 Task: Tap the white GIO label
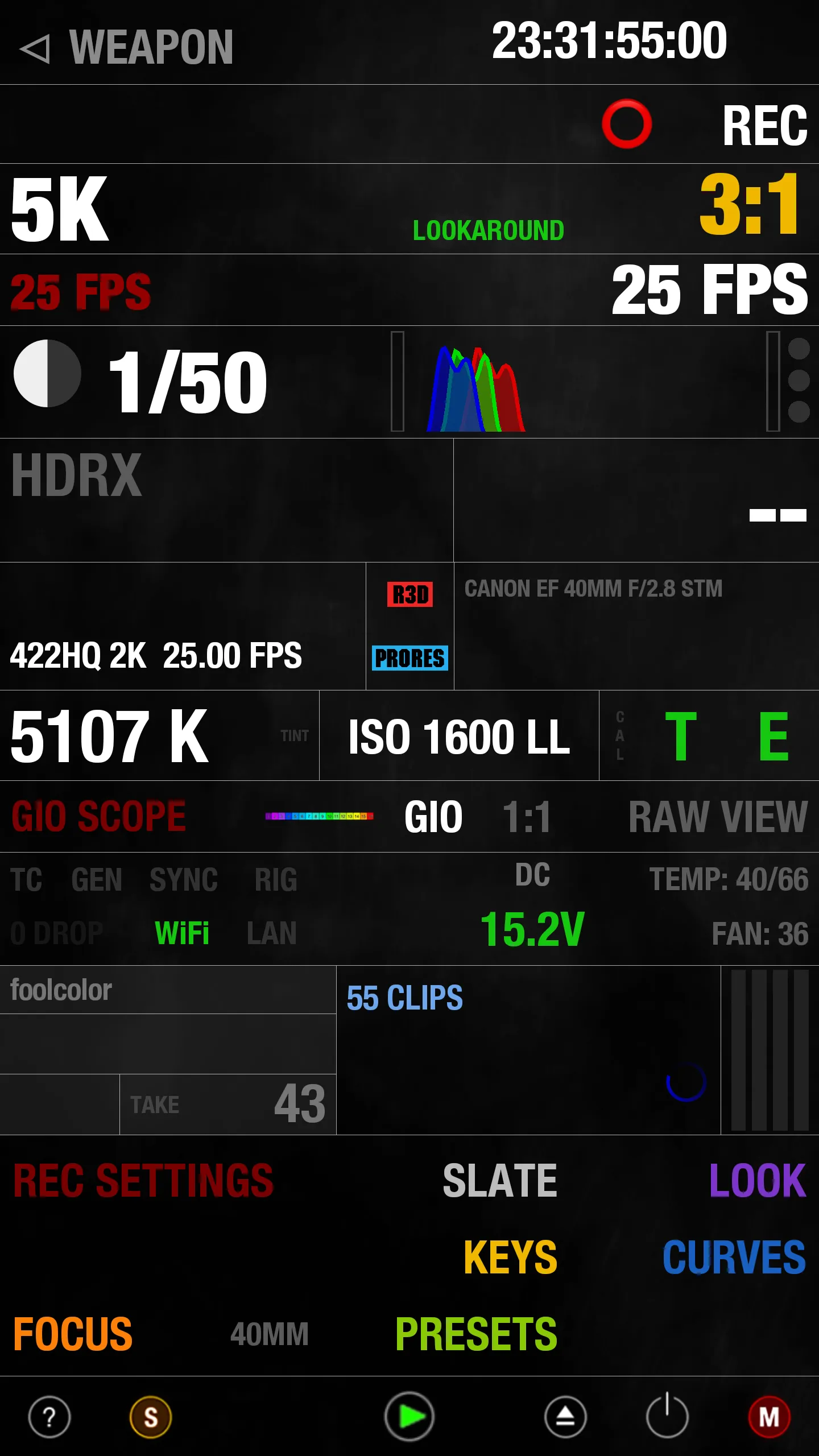(x=433, y=817)
